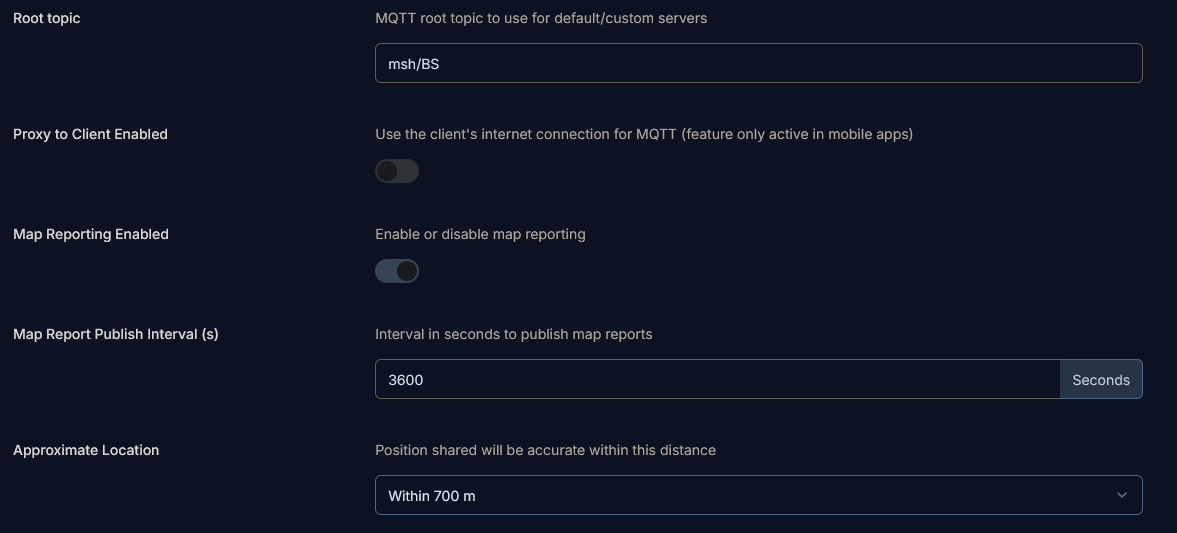Click the Root topic input field

coord(758,63)
